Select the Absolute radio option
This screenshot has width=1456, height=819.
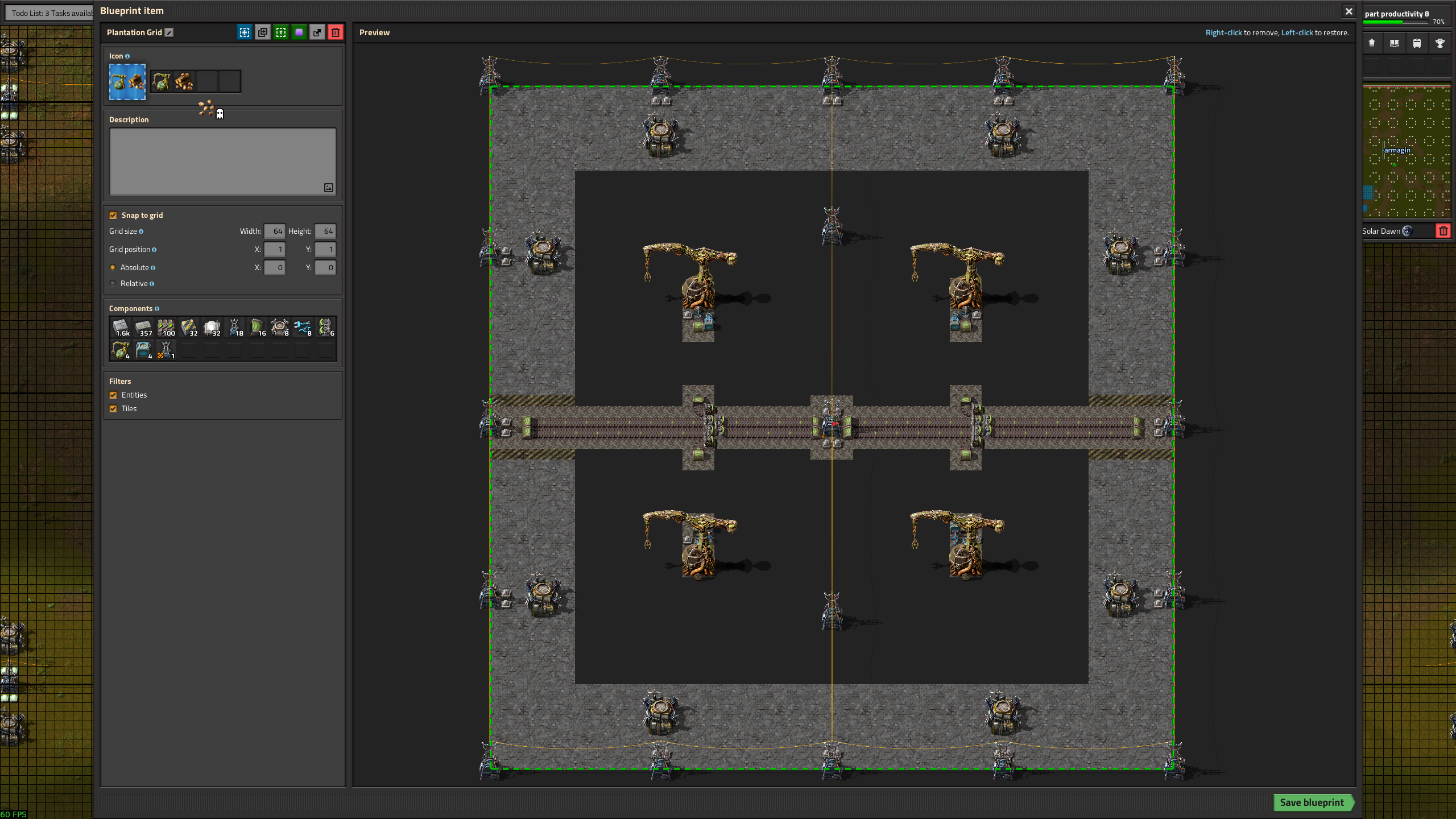[113, 268]
